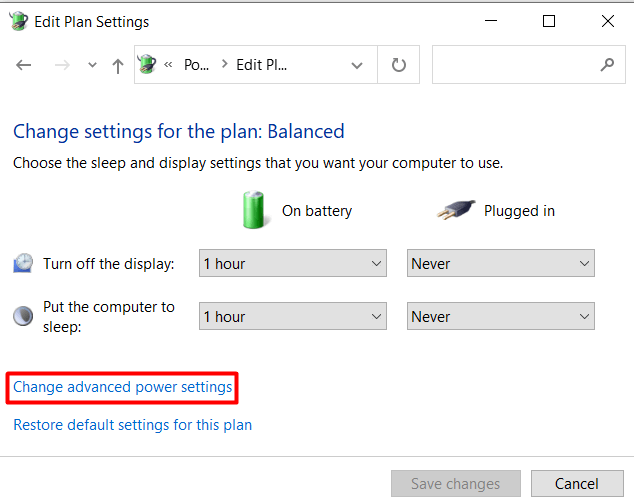
Task: Open the recent locations chevron
Action: [x=92, y=65]
